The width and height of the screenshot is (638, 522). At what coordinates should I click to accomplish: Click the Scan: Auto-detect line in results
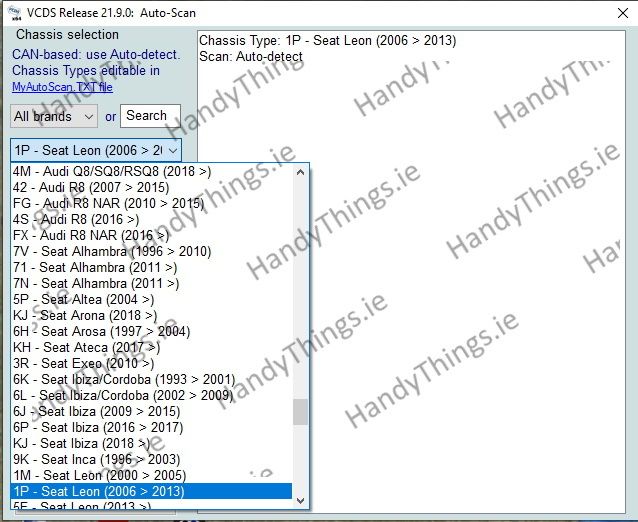click(251, 56)
